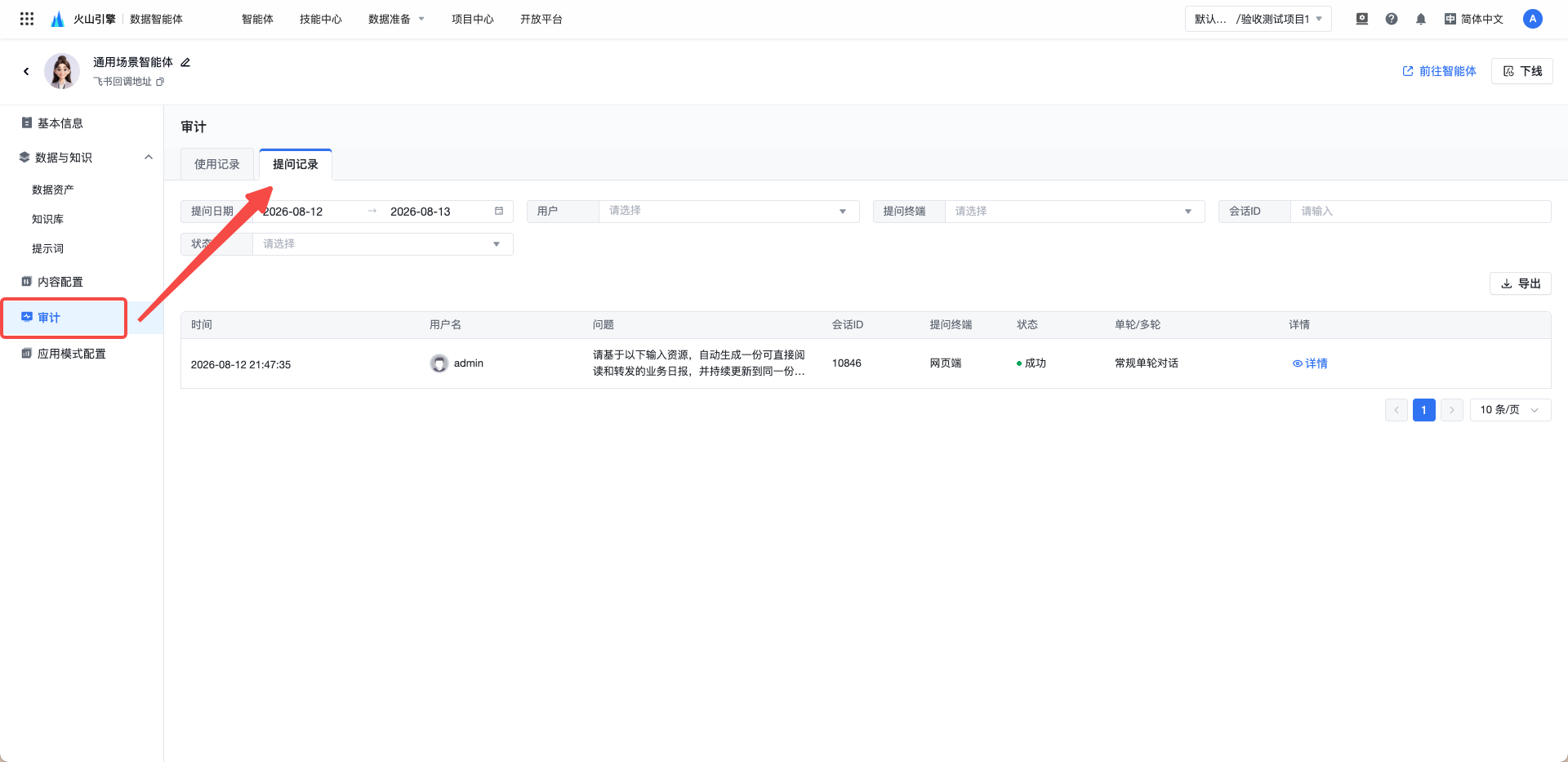Screen dimensions: 1568x762
Task: Collapse the 数据与知识 section
Action: pos(149,158)
